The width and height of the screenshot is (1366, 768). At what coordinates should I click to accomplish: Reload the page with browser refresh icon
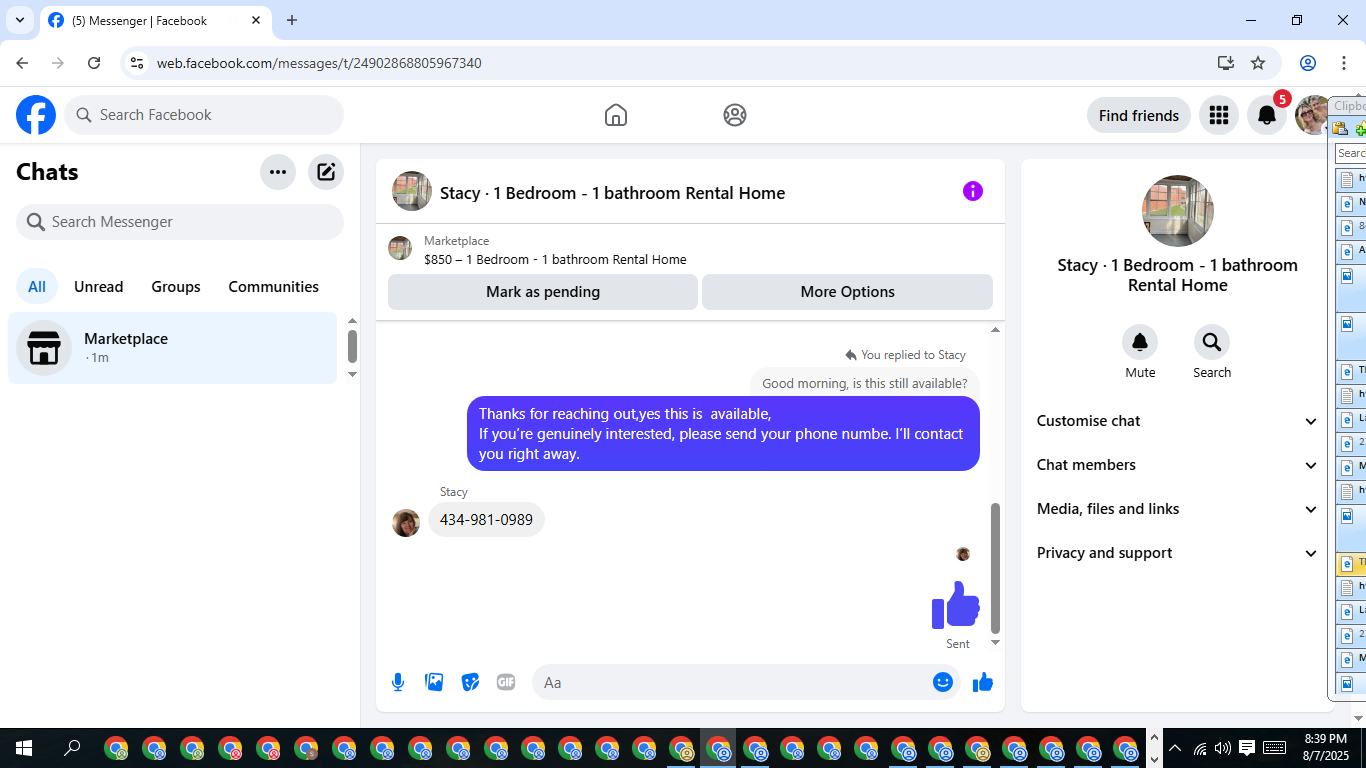click(x=94, y=63)
